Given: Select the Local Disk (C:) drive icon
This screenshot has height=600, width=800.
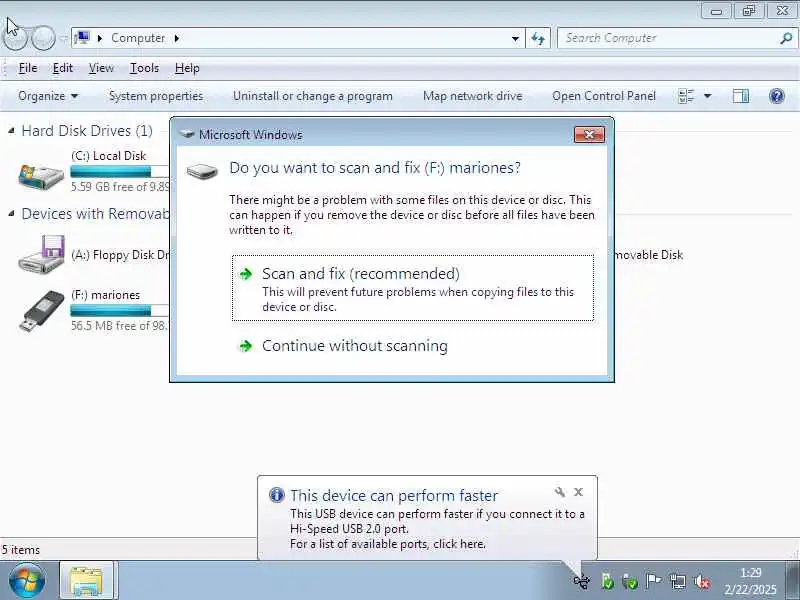Looking at the screenshot, I should point(41,177).
